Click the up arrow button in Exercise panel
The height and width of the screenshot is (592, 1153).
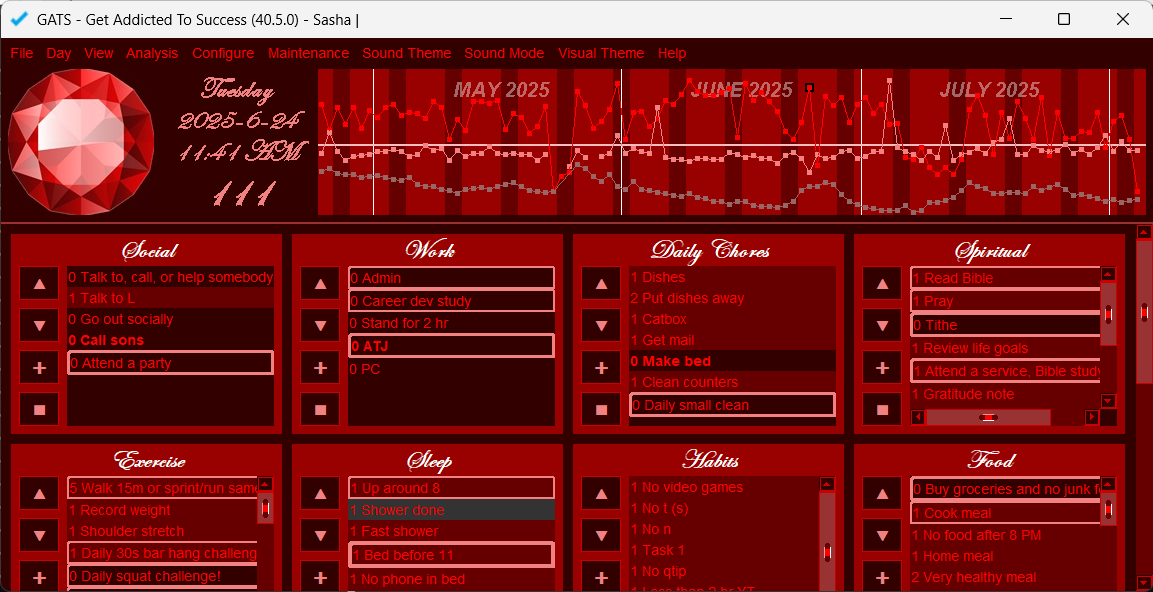(39, 494)
